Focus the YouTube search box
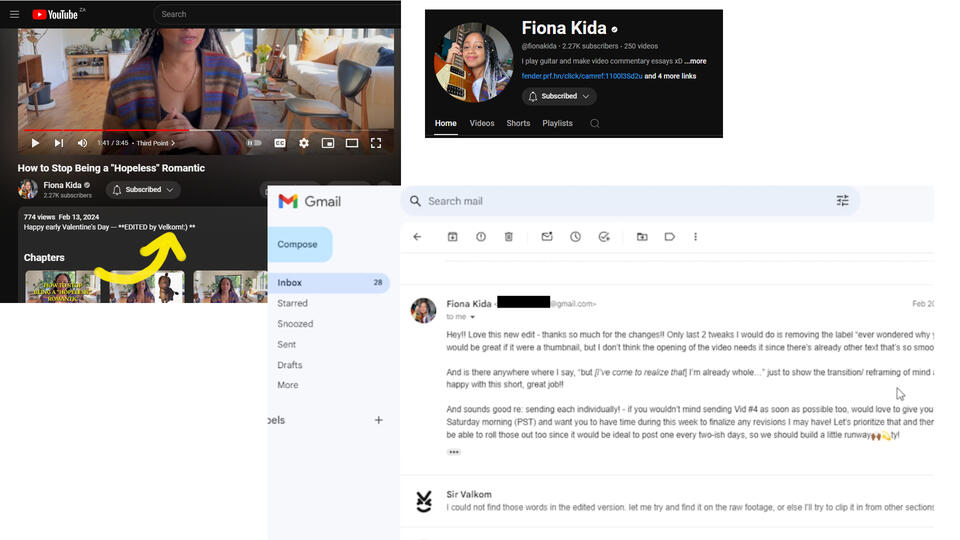 [276, 14]
